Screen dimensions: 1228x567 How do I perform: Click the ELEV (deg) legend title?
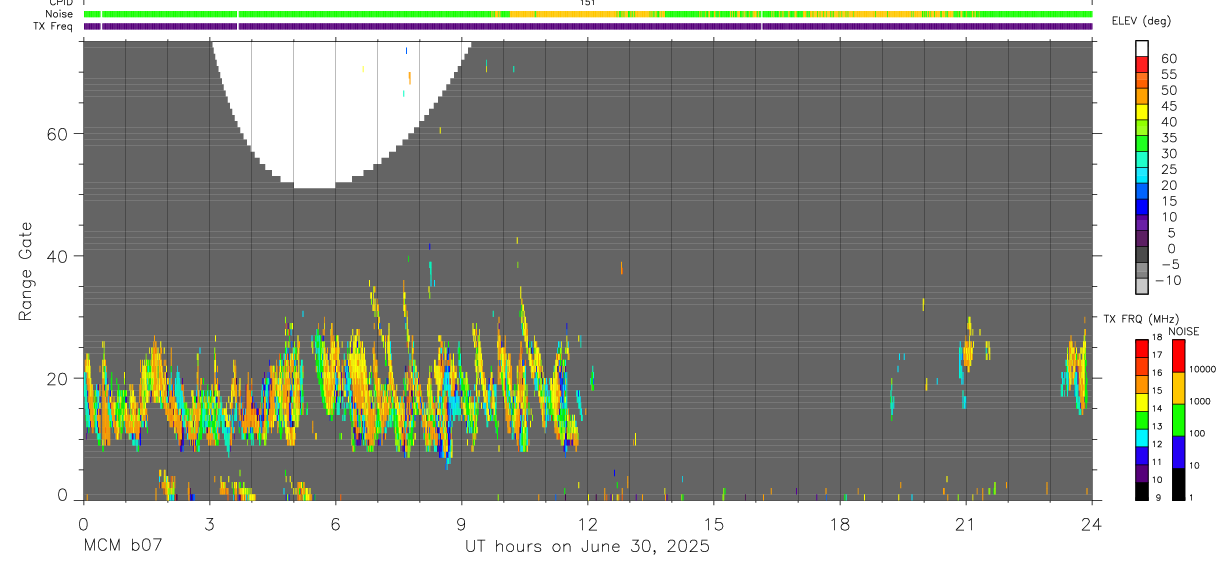pyautogui.click(x=1141, y=21)
